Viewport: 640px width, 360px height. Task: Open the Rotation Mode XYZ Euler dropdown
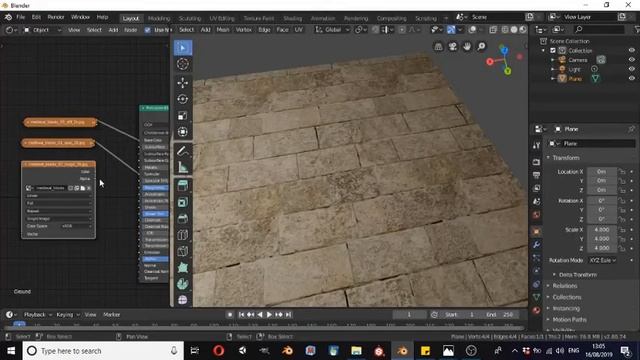(x=602, y=260)
